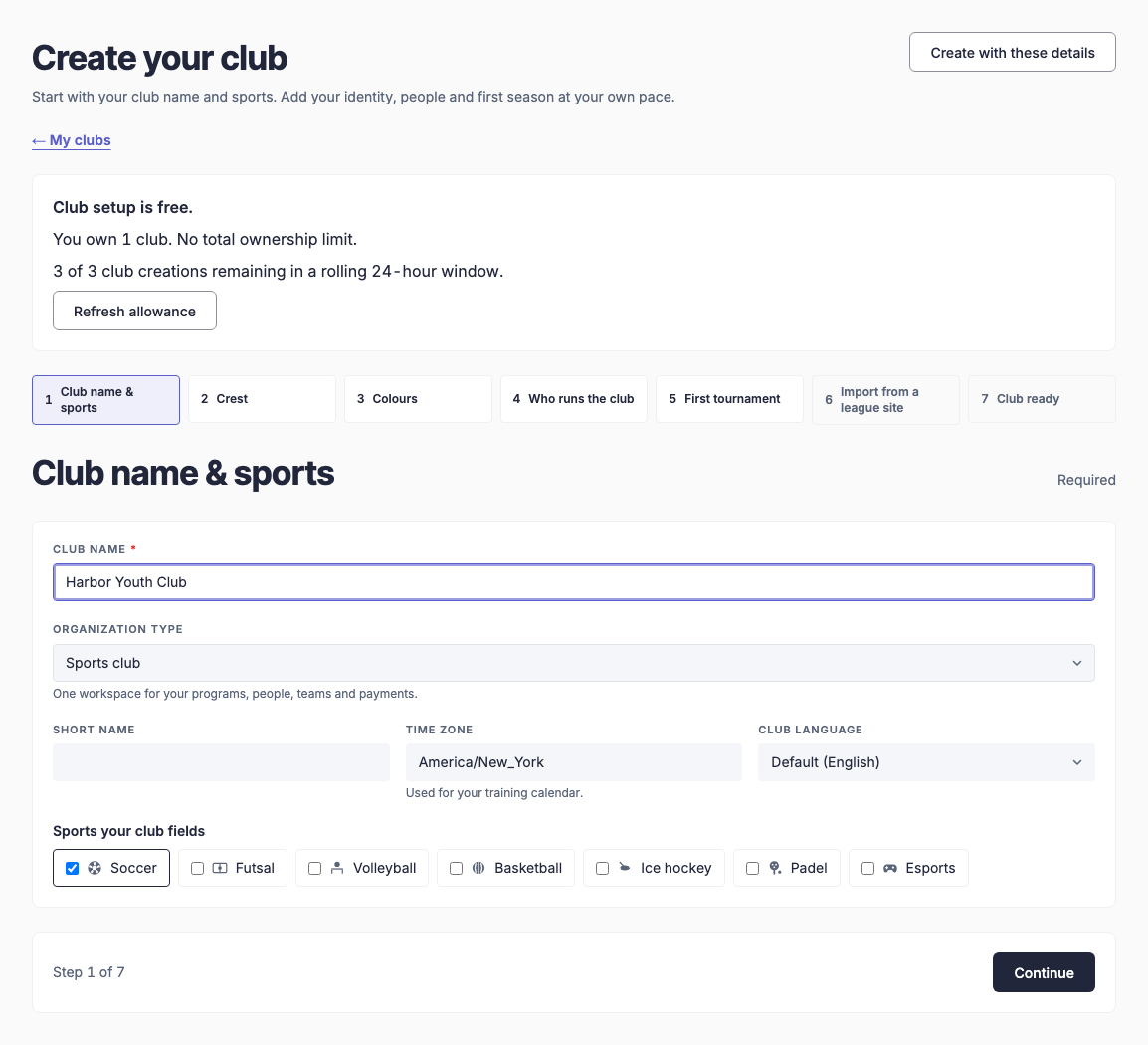The width and height of the screenshot is (1148, 1045).
Task: Click the ice hockey skate icon
Action: click(x=625, y=868)
